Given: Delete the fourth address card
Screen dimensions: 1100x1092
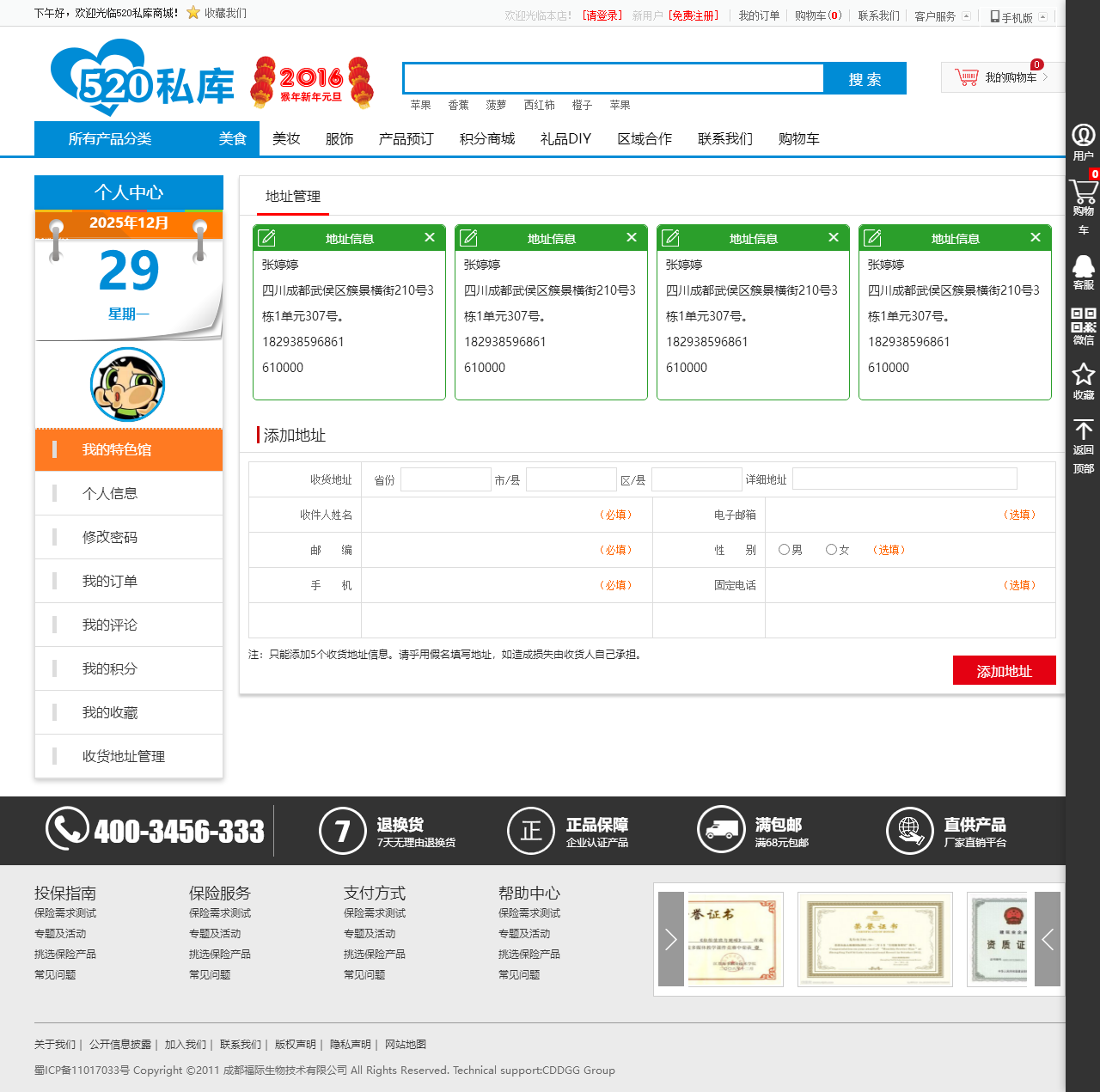Looking at the screenshot, I should pyautogui.click(x=1035, y=237).
